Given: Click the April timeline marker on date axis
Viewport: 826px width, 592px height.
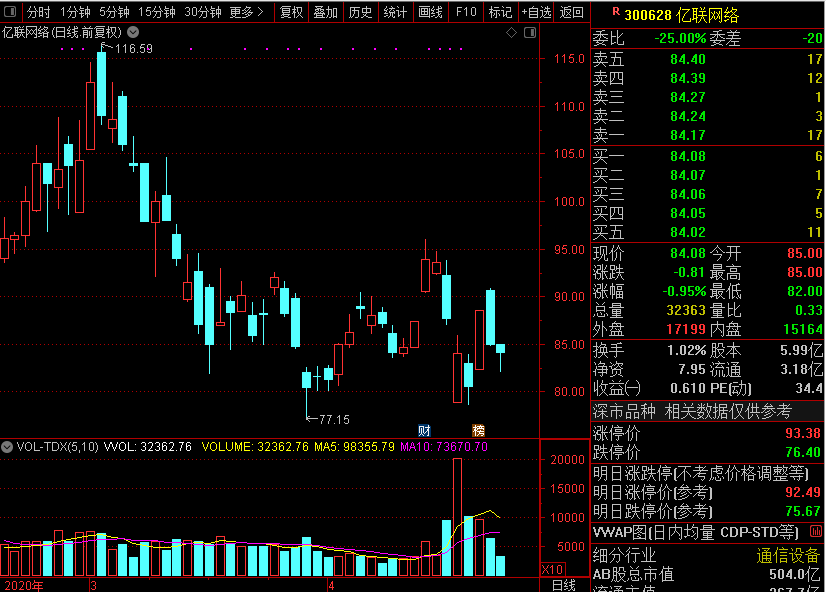Looking at the screenshot, I should (x=331, y=585).
